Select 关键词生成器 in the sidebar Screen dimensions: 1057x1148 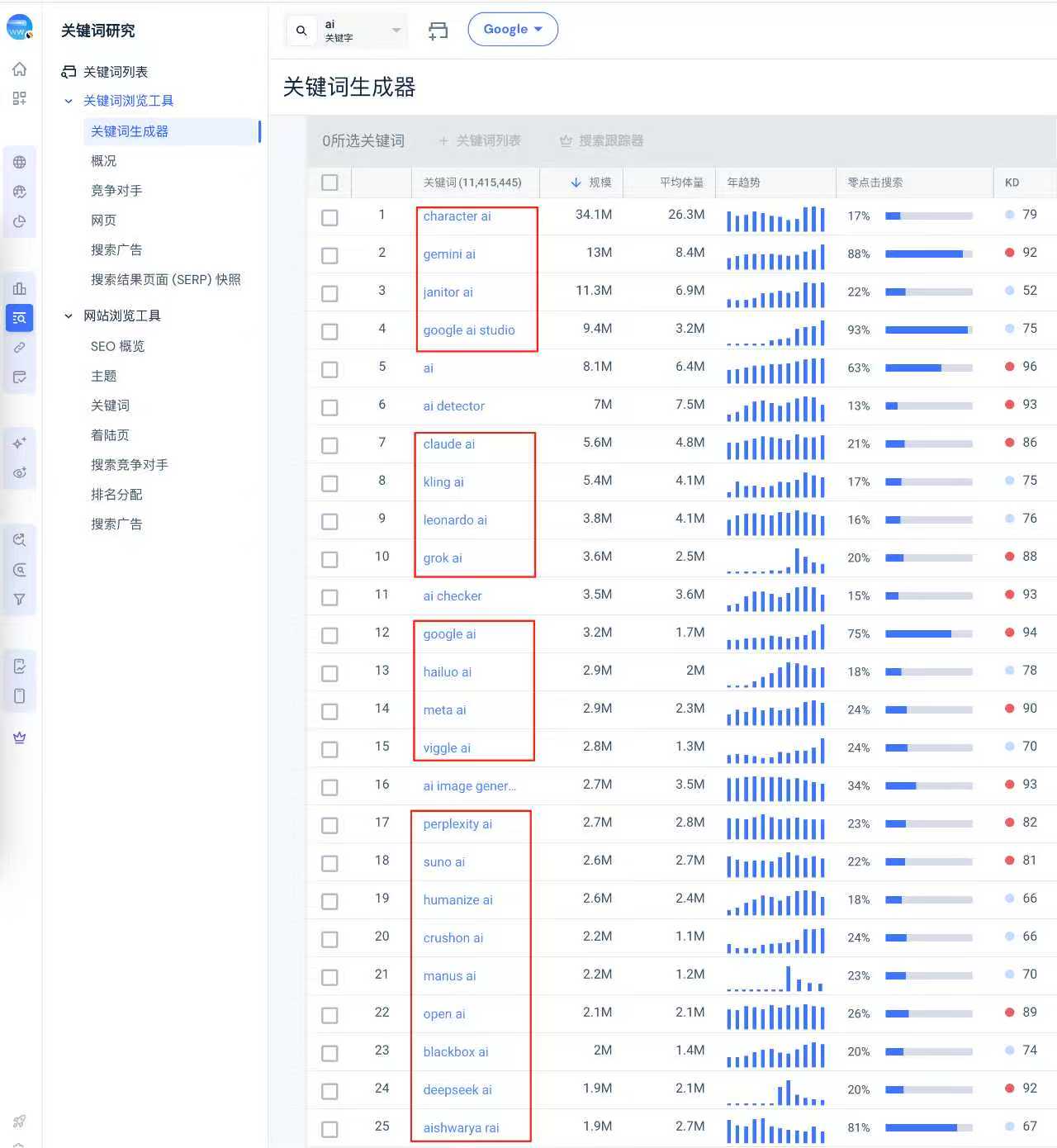coord(172,131)
